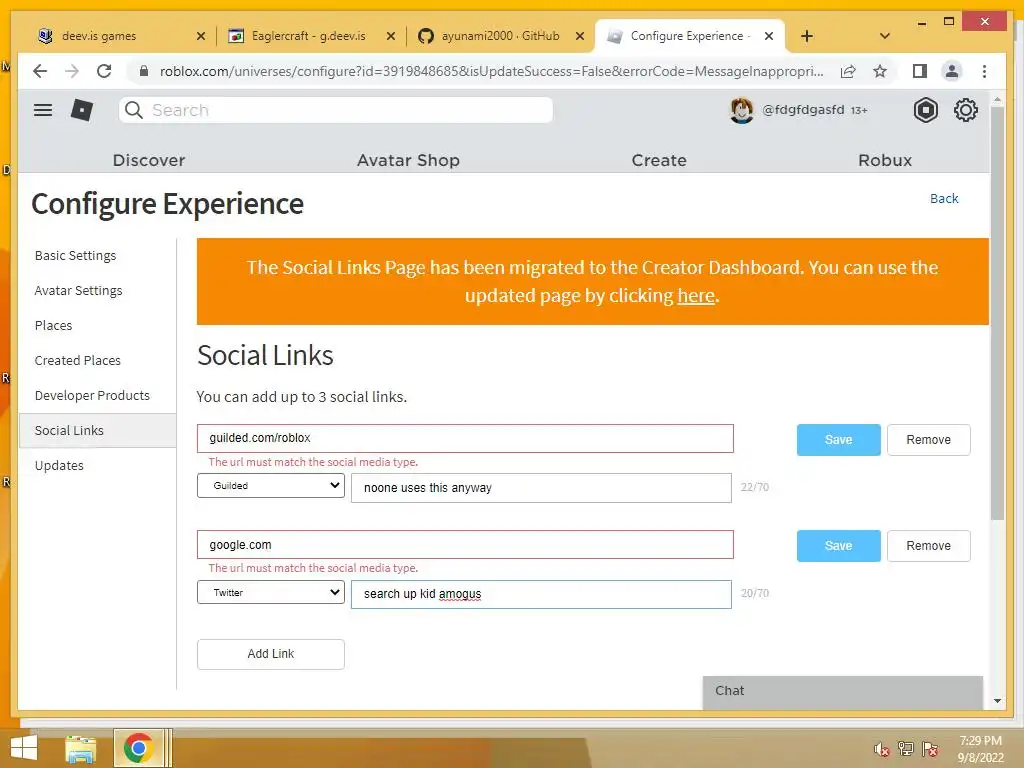
Task: Expand the Twitter type dropdown
Action: pyautogui.click(x=270, y=592)
